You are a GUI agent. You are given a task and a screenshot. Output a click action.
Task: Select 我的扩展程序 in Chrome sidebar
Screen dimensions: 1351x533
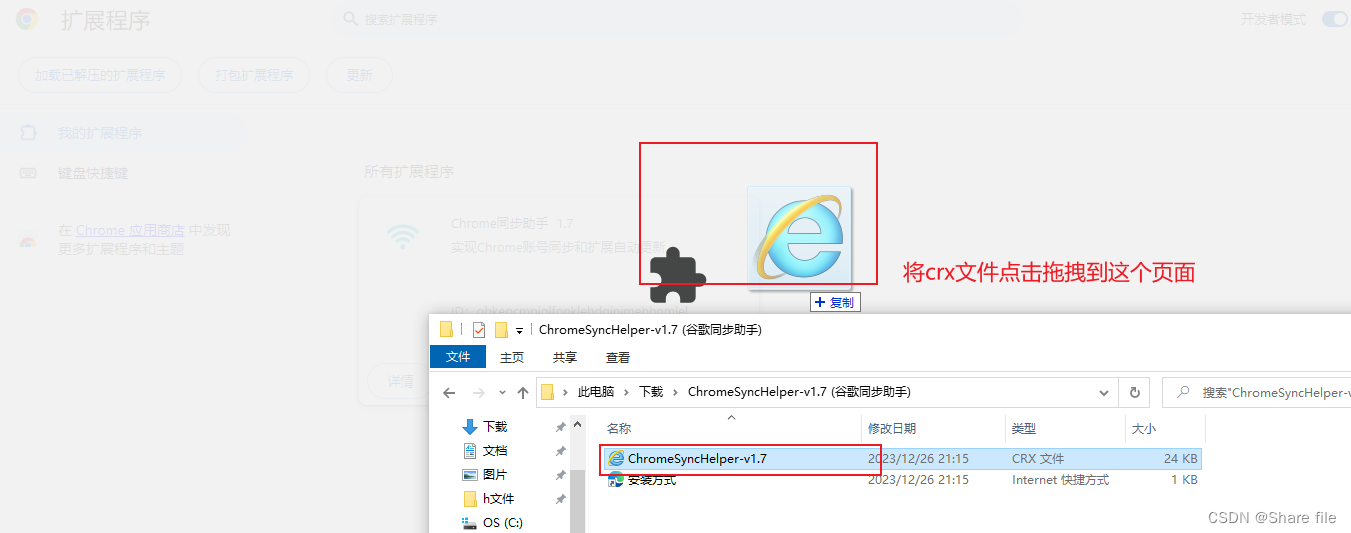click(100, 133)
